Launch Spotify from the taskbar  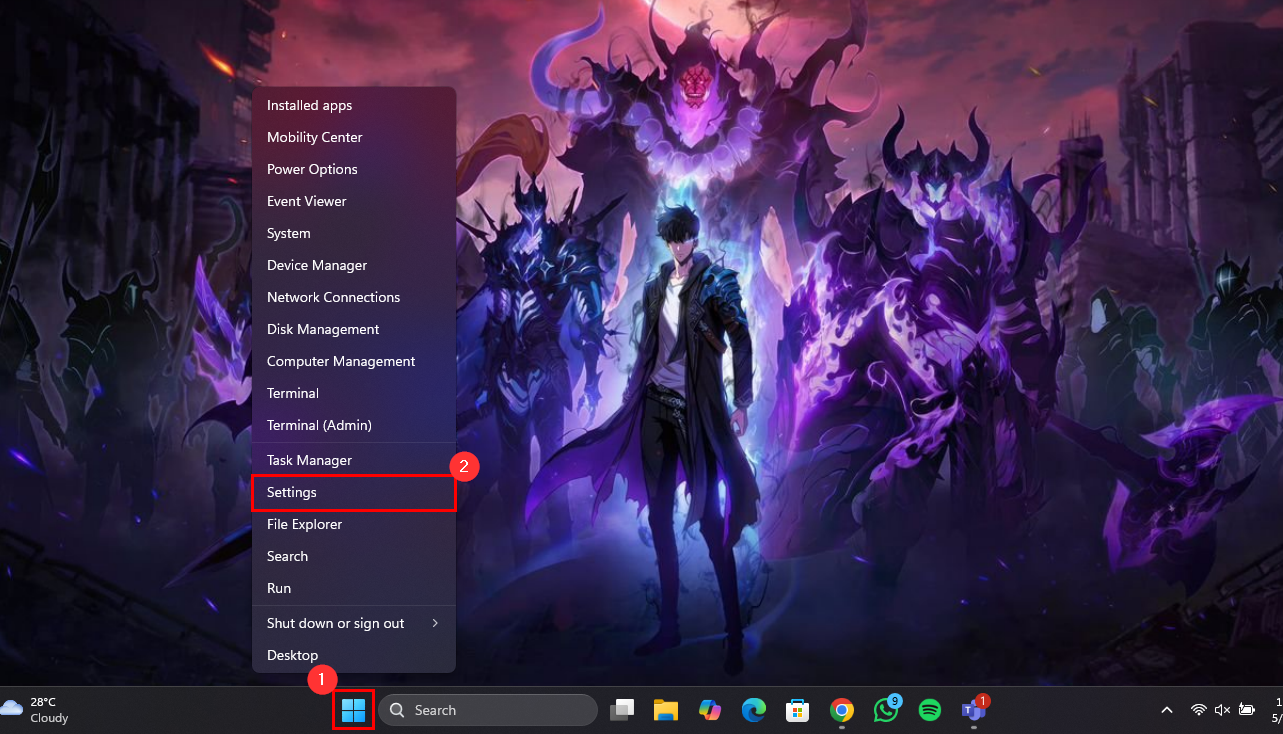[929, 710]
